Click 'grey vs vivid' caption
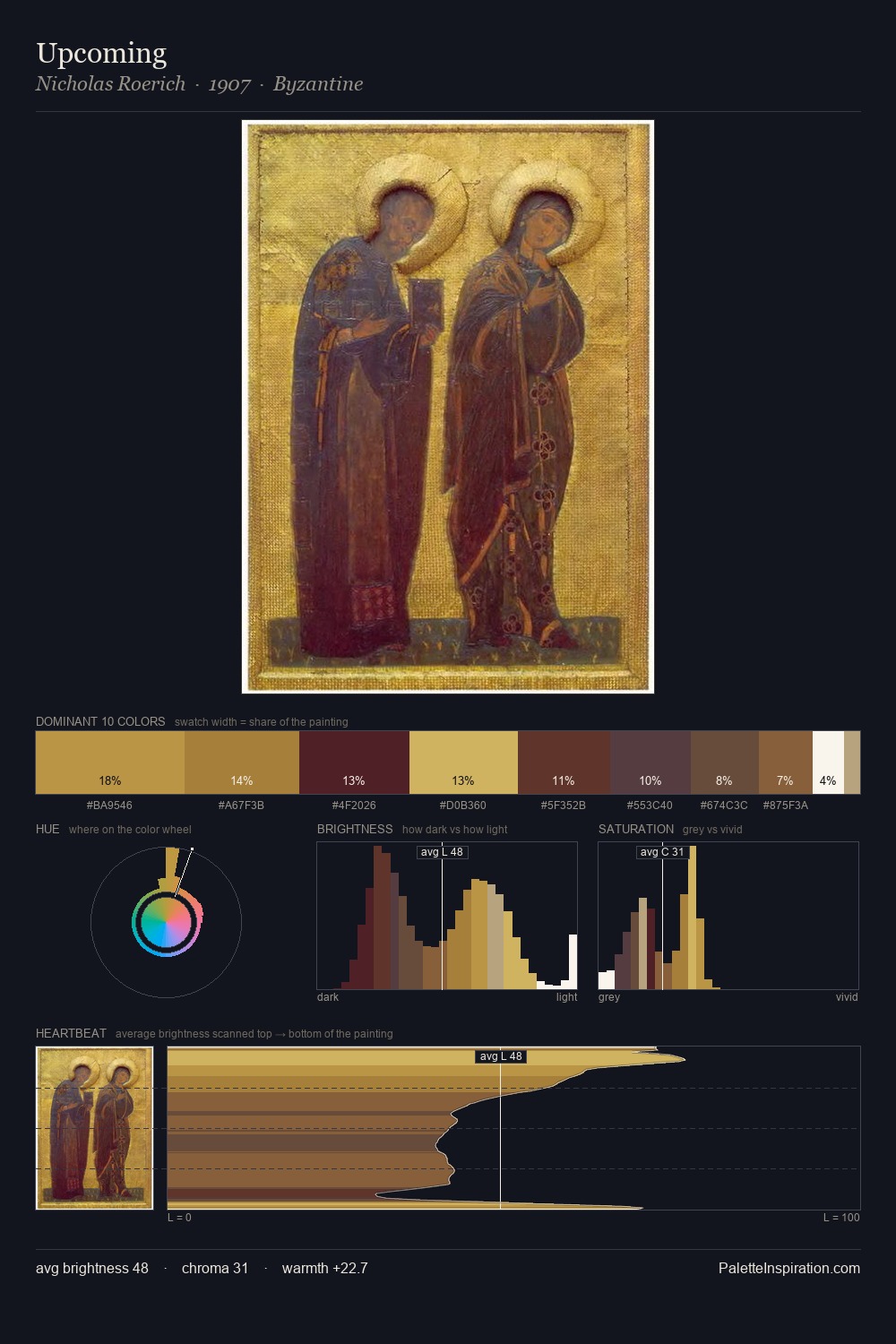 click(x=712, y=830)
